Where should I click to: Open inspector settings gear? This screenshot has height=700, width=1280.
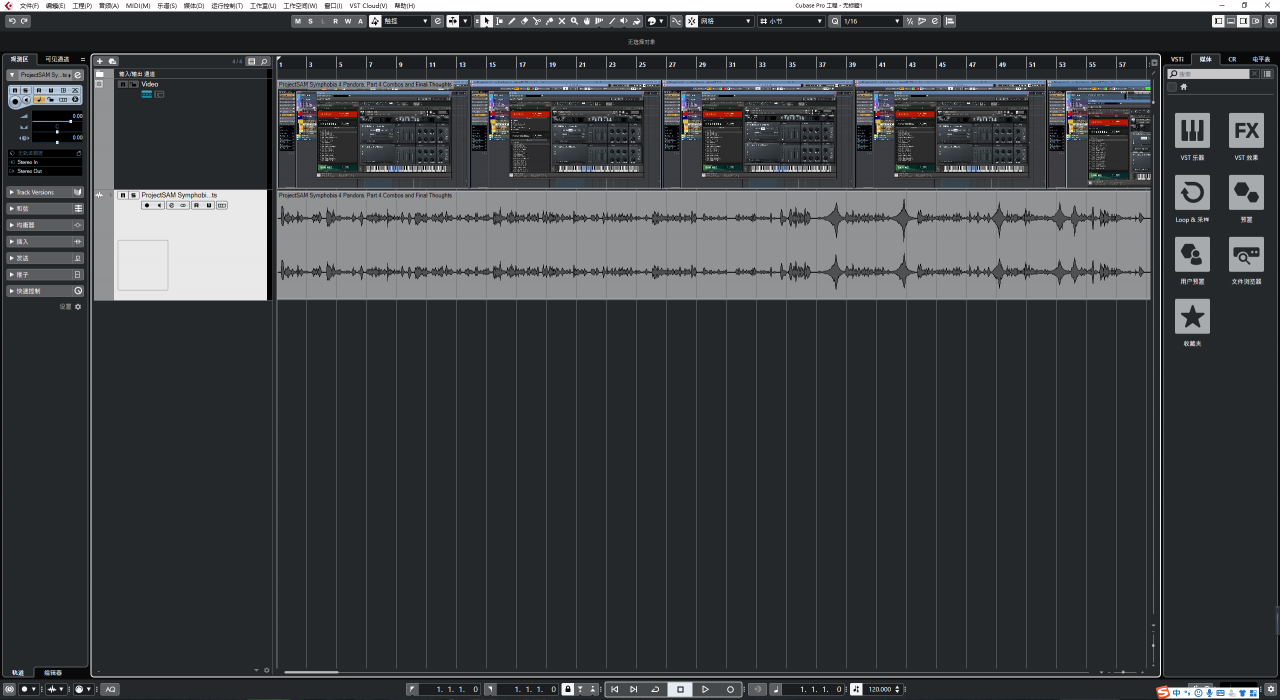(78, 307)
